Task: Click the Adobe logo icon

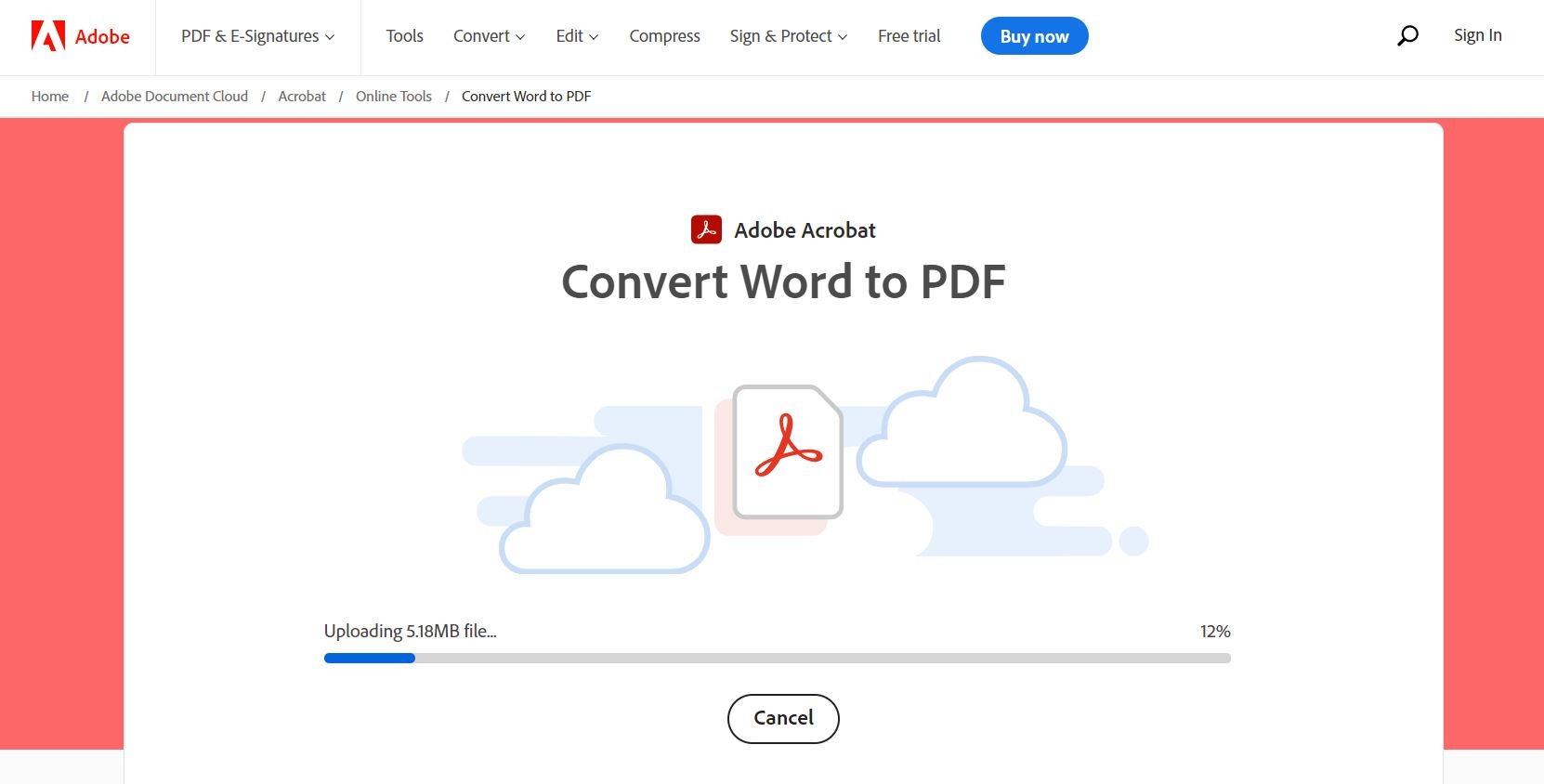Action: click(48, 36)
